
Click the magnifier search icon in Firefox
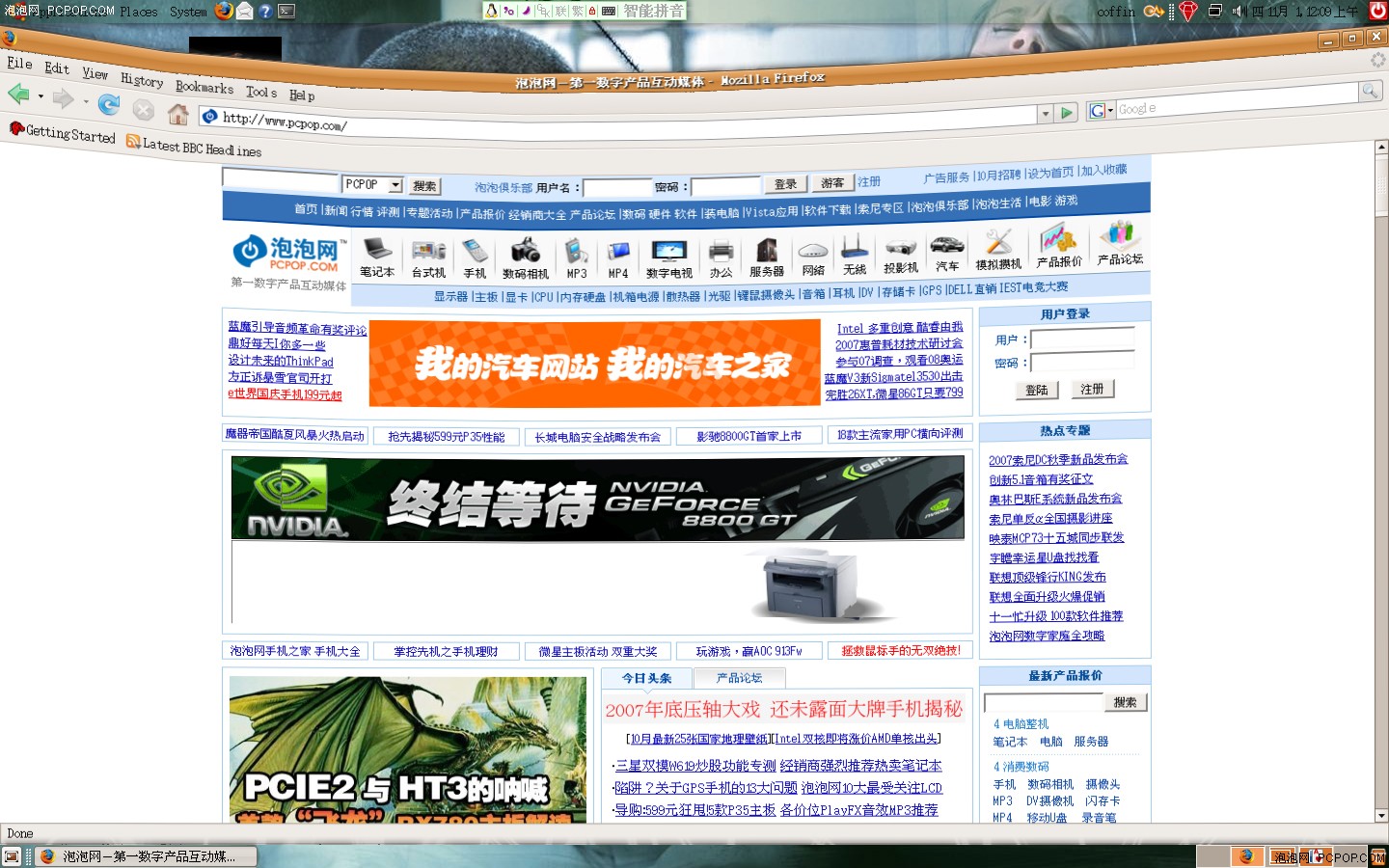point(1370,91)
